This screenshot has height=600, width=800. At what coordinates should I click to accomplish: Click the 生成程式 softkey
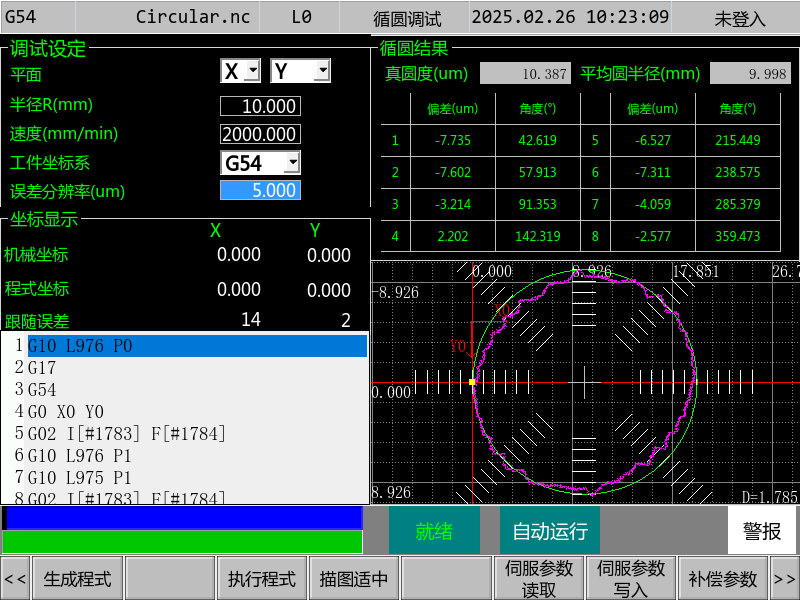click(x=78, y=579)
